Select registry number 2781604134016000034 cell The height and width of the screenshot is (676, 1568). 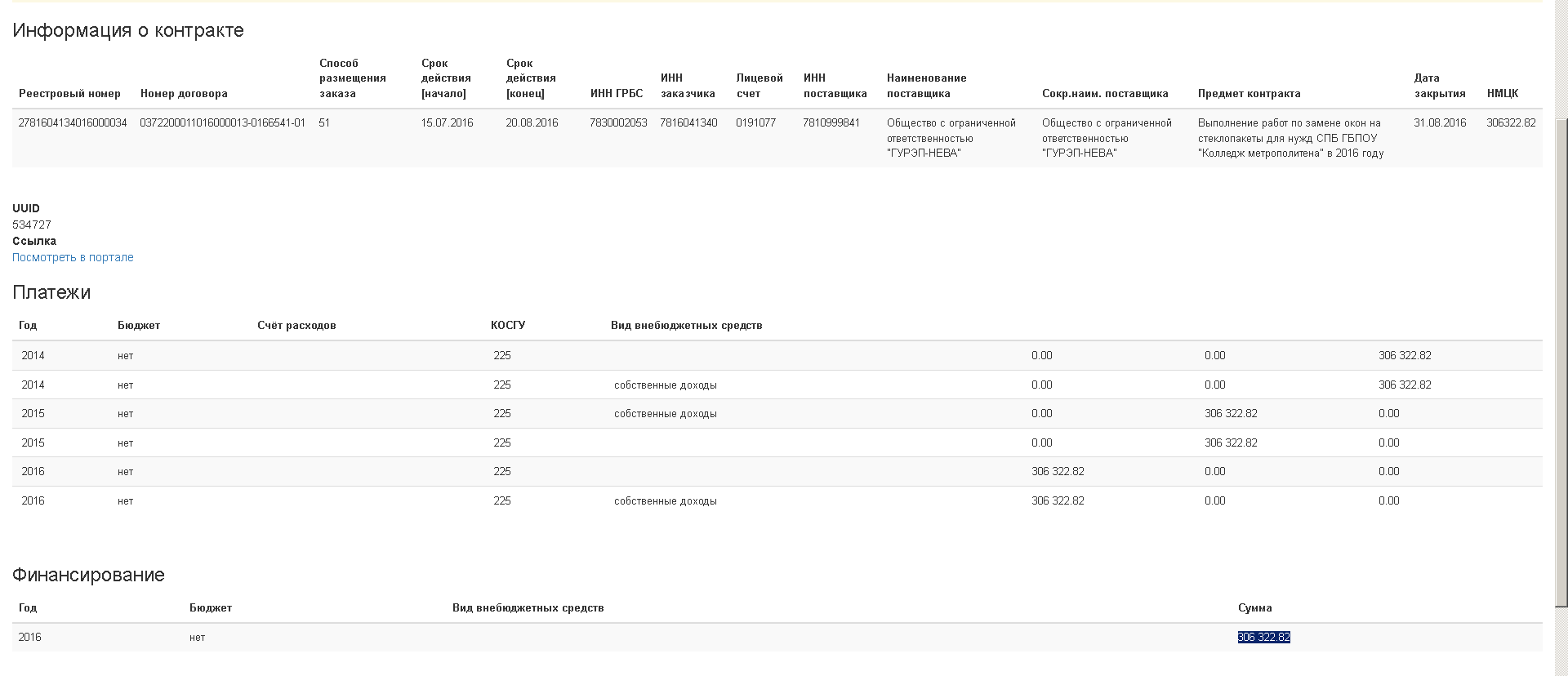[73, 123]
